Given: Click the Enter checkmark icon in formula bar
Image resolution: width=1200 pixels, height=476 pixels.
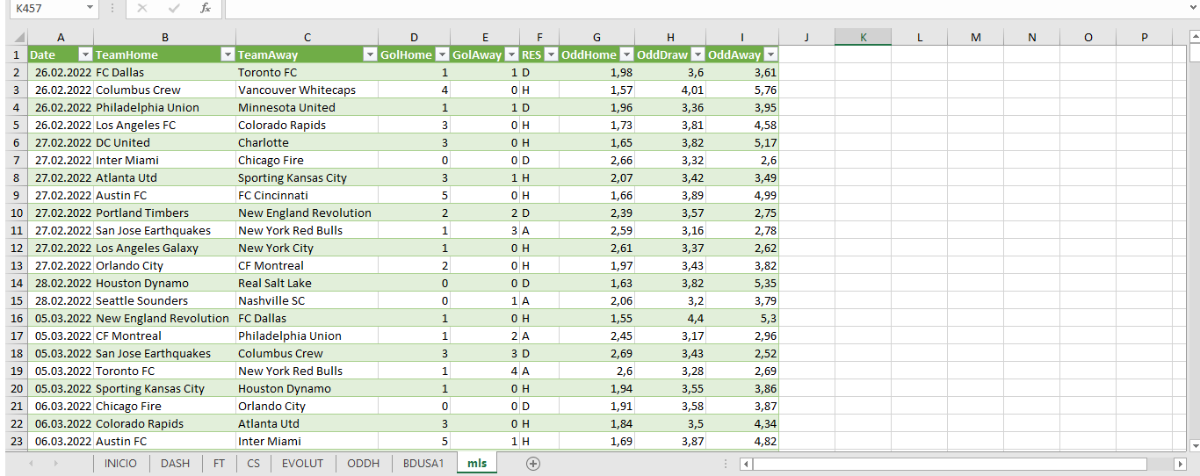Looking at the screenshot, I should 173,8.
